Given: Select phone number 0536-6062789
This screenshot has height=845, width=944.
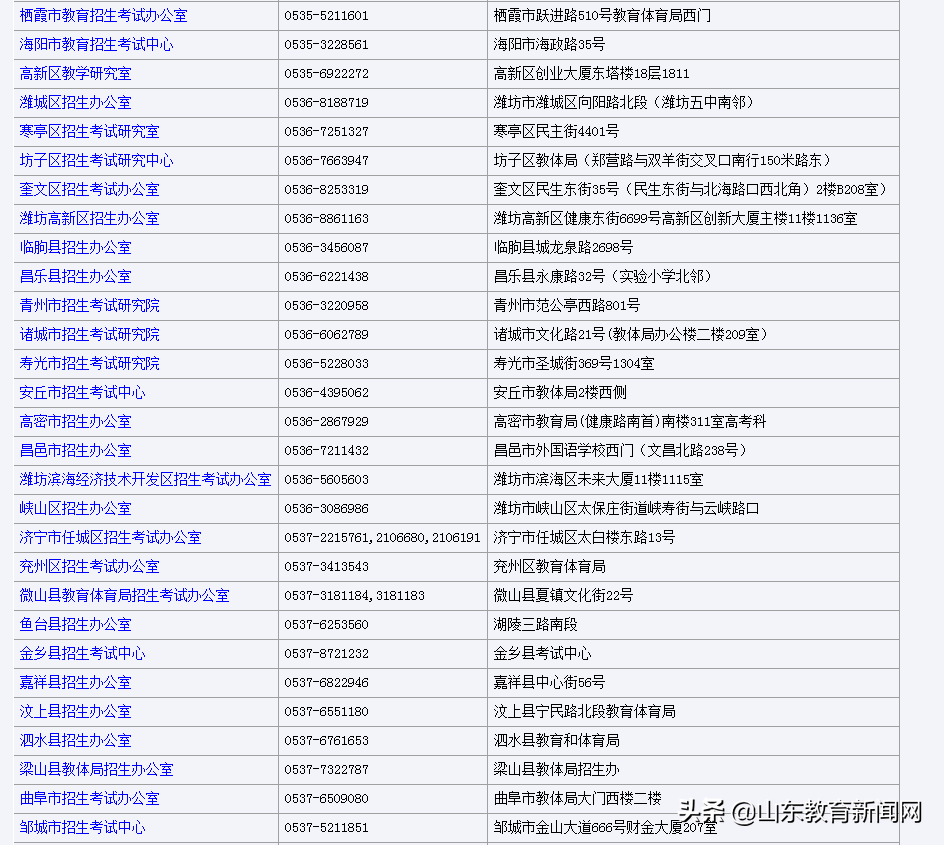Looking at the screenshot, I should coord(326,335).
